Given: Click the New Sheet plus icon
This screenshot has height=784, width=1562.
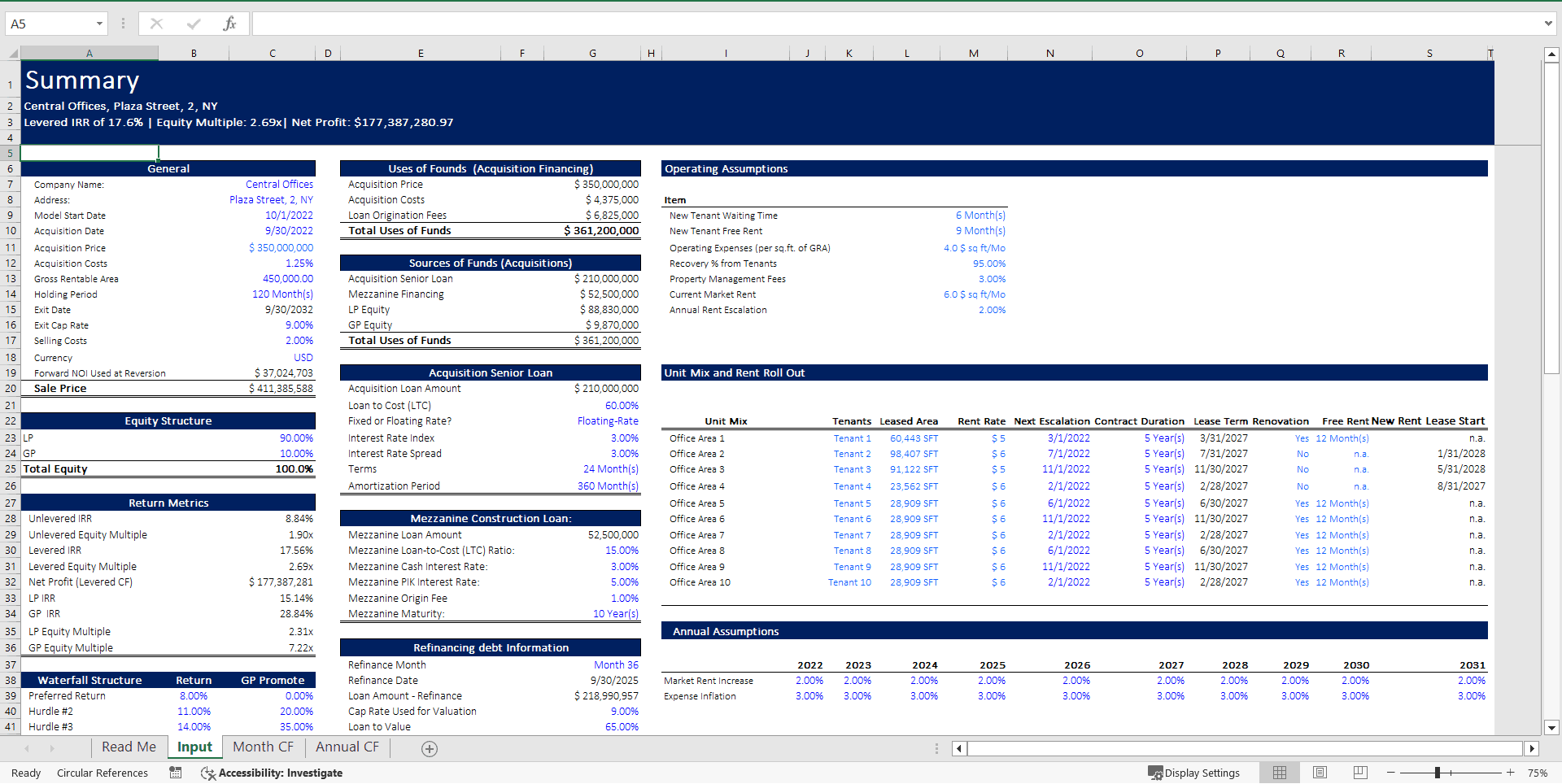Looking at the screenshot, I should coord(429,748).
